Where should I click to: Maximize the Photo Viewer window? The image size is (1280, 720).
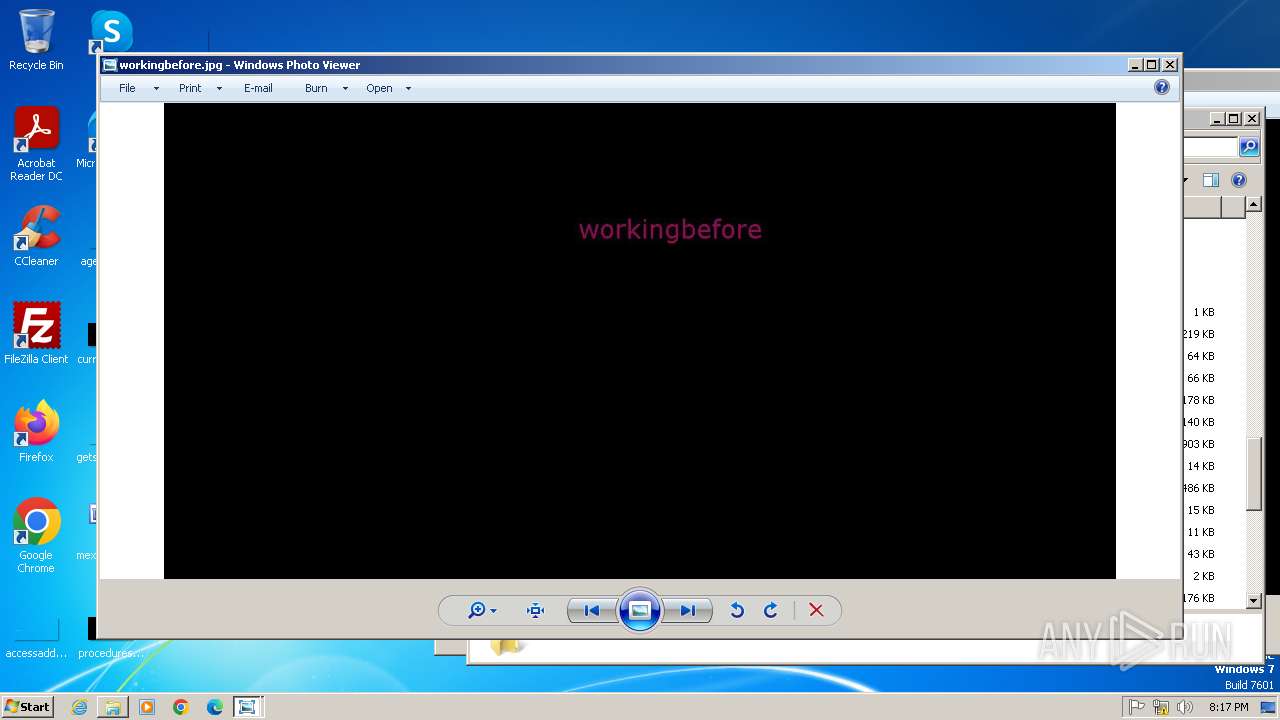1152,65
